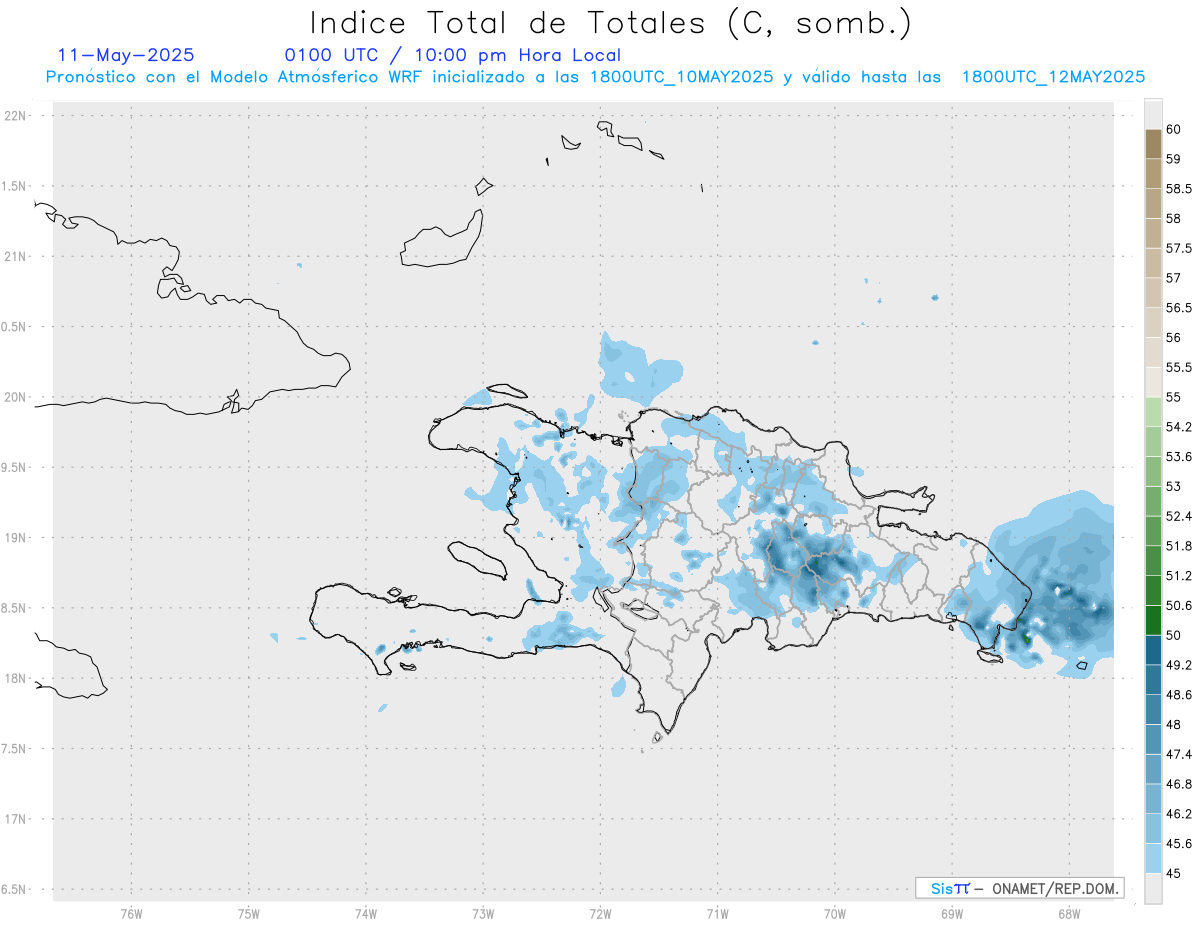Click the '45.6' color bar label

coord(1178,842)
